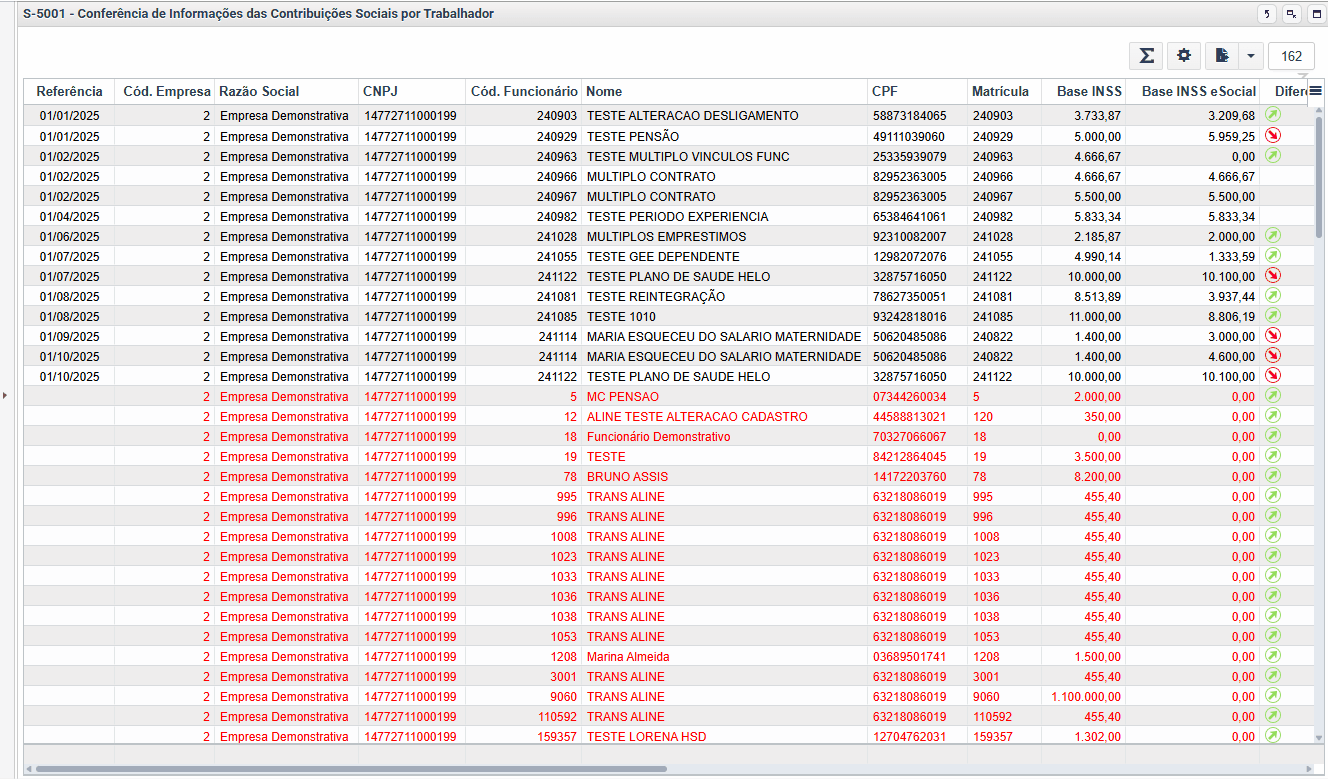The height and width of the screenshot is (779, 1328).
Task: Click red arrow for 01/07/2025 TESTE PLANO DE SAUDE HELO
Action: (x=1273, y=275)
